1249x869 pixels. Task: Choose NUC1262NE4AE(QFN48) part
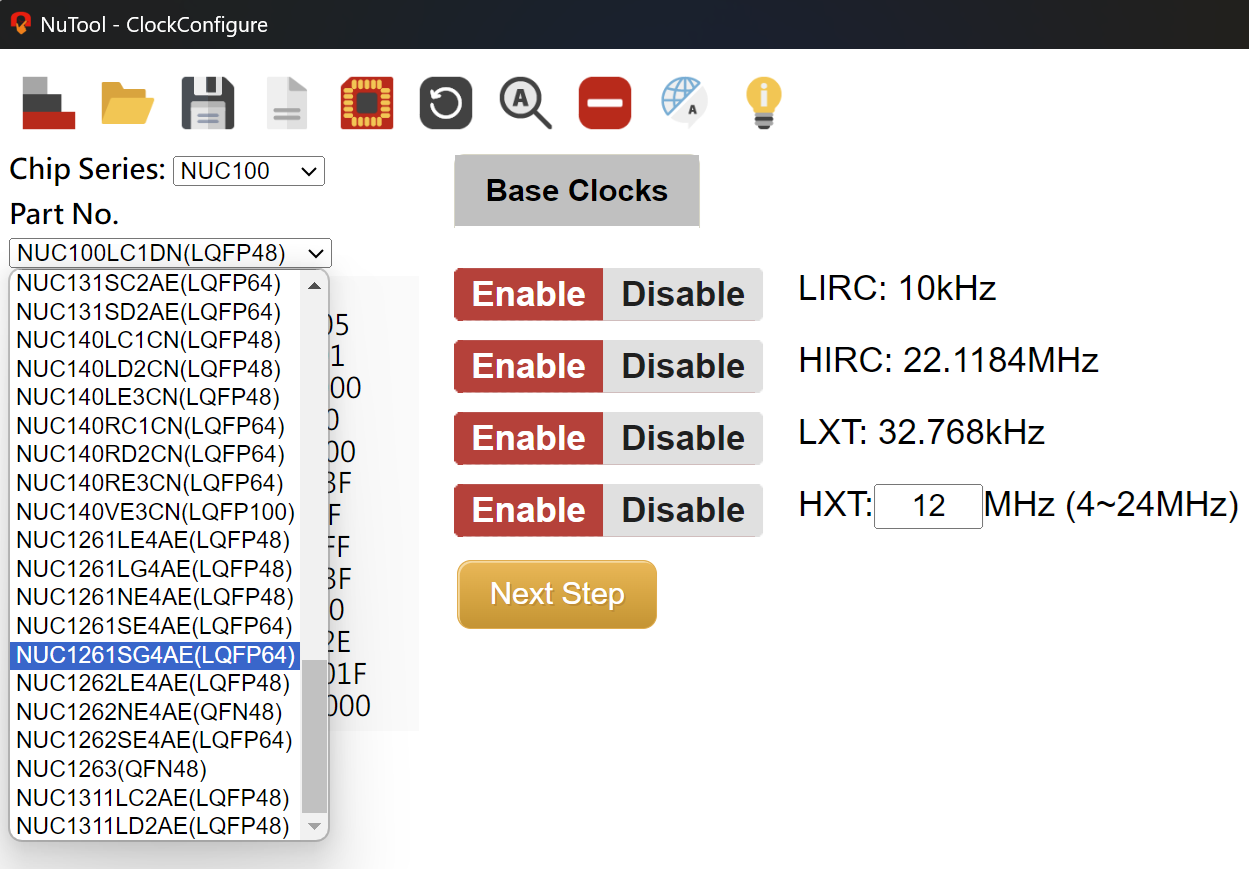pyautogui.click(x=155, y=713)
